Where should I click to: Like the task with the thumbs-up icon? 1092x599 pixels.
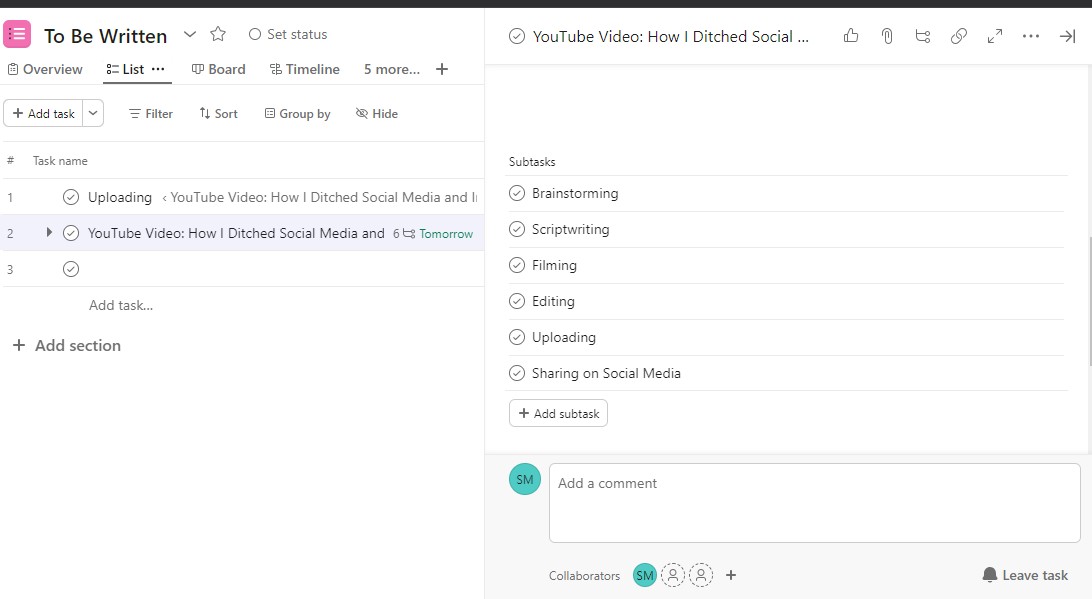850,36
